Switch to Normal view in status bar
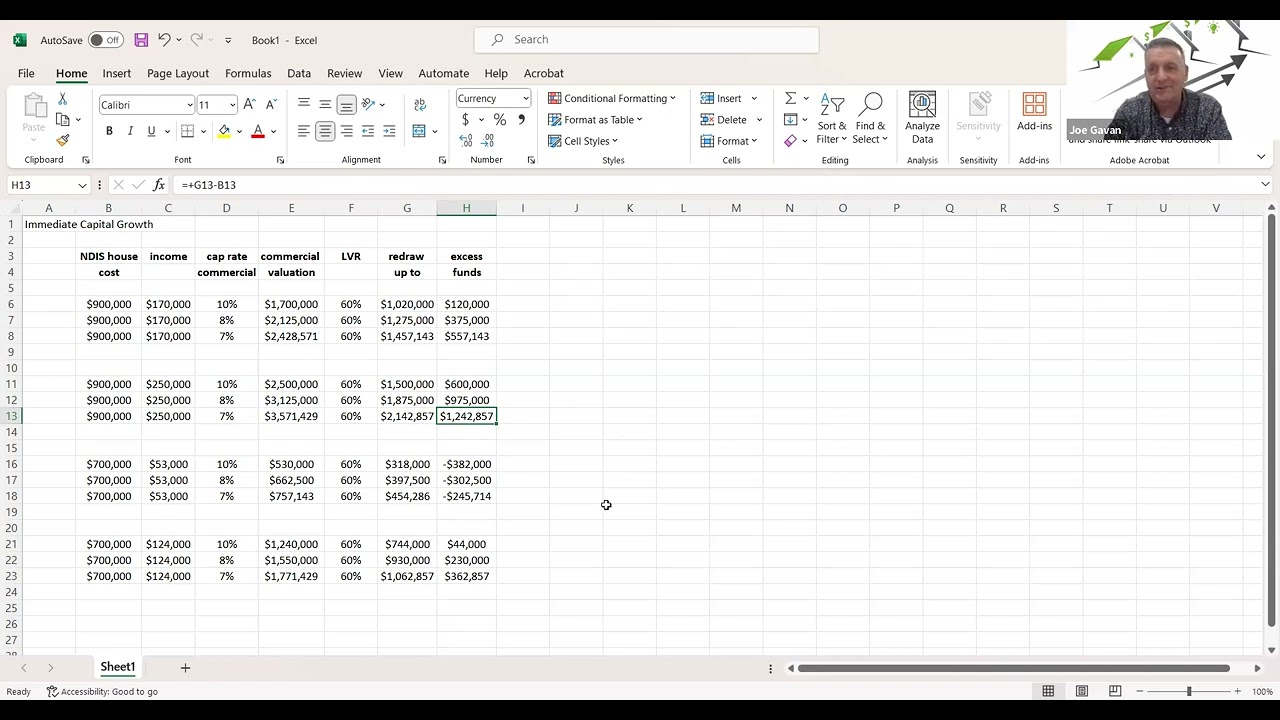 [1048, 691]
